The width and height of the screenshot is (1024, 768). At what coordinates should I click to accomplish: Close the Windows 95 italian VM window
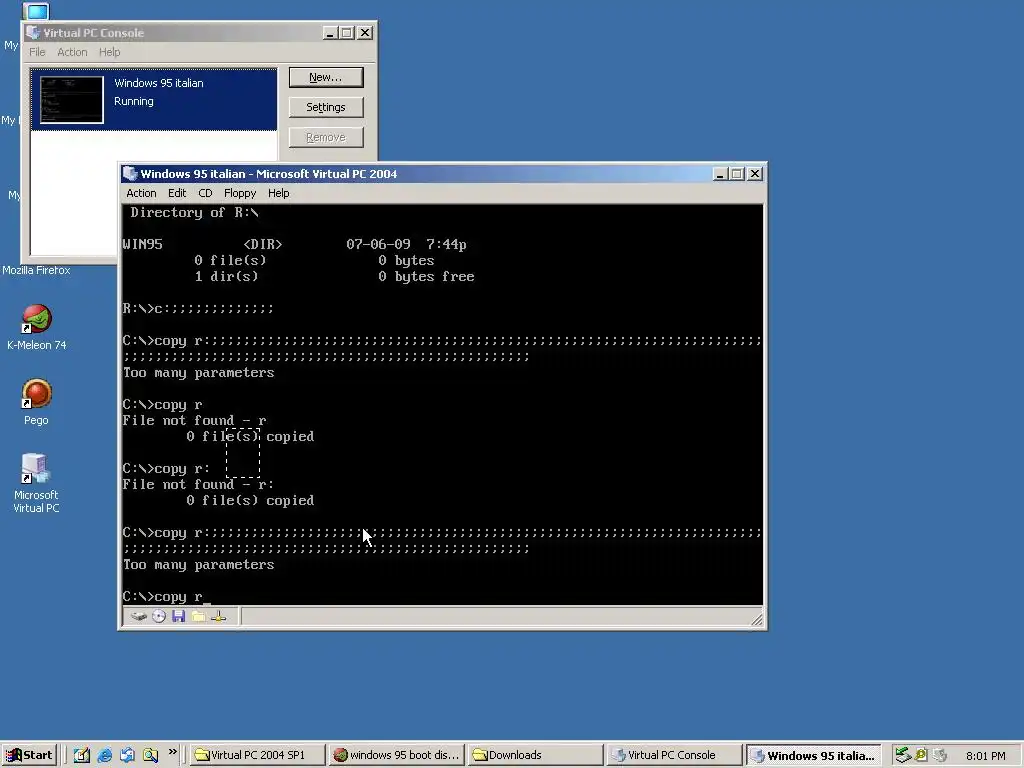pos(755,174)
